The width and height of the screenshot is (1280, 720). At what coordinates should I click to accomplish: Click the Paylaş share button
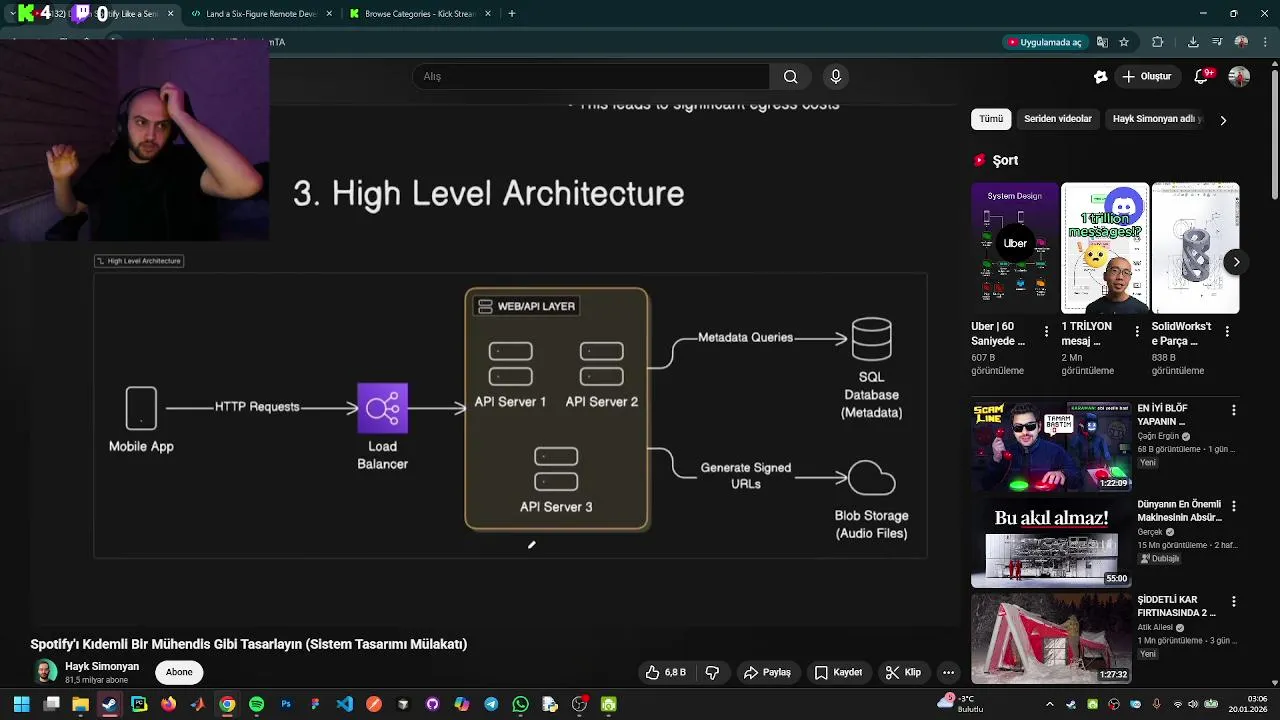[x=767, y=672]
